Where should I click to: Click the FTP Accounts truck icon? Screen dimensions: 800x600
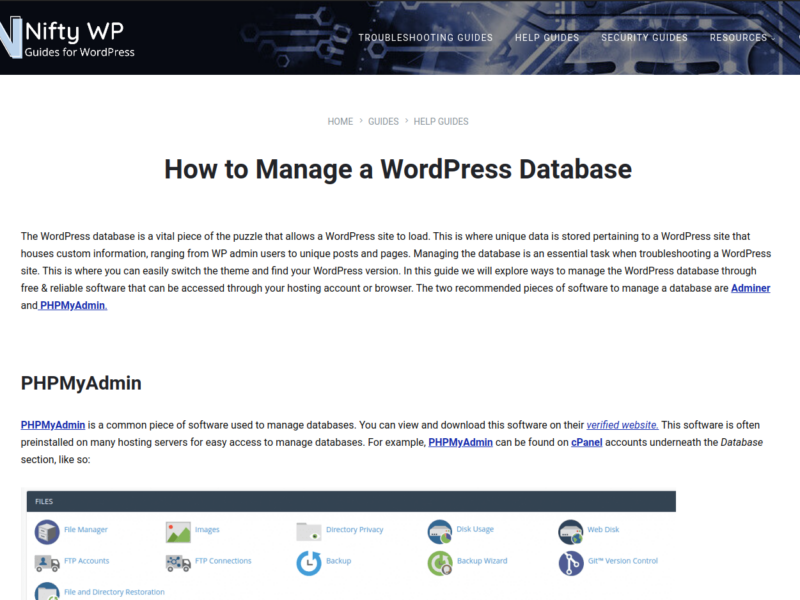tap(47, 562)
